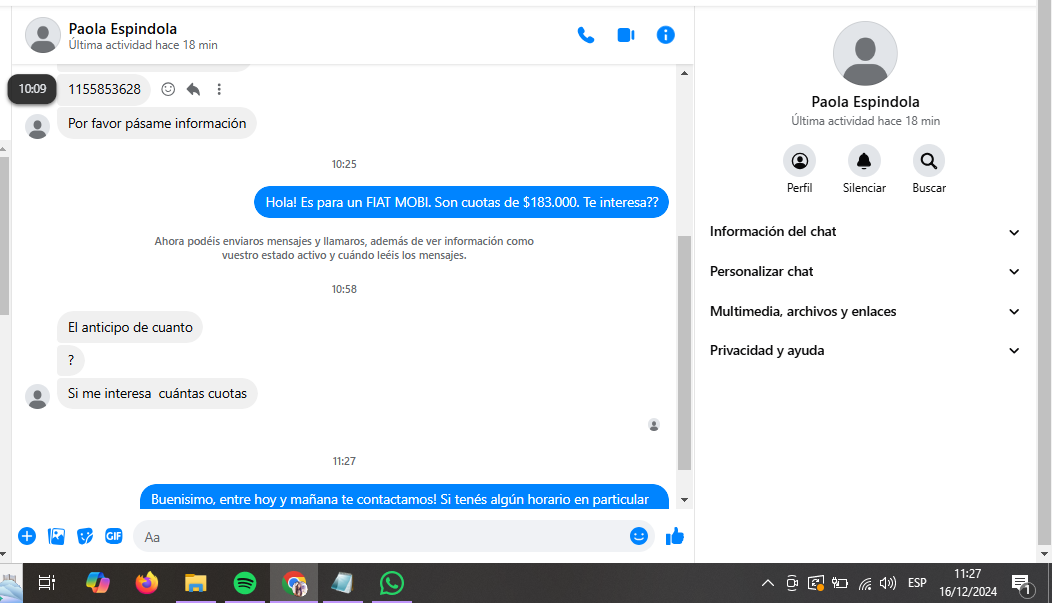The width and height of the screenshot is (1052, 603).
Task: Open the GIF picker
Action: 114,536
